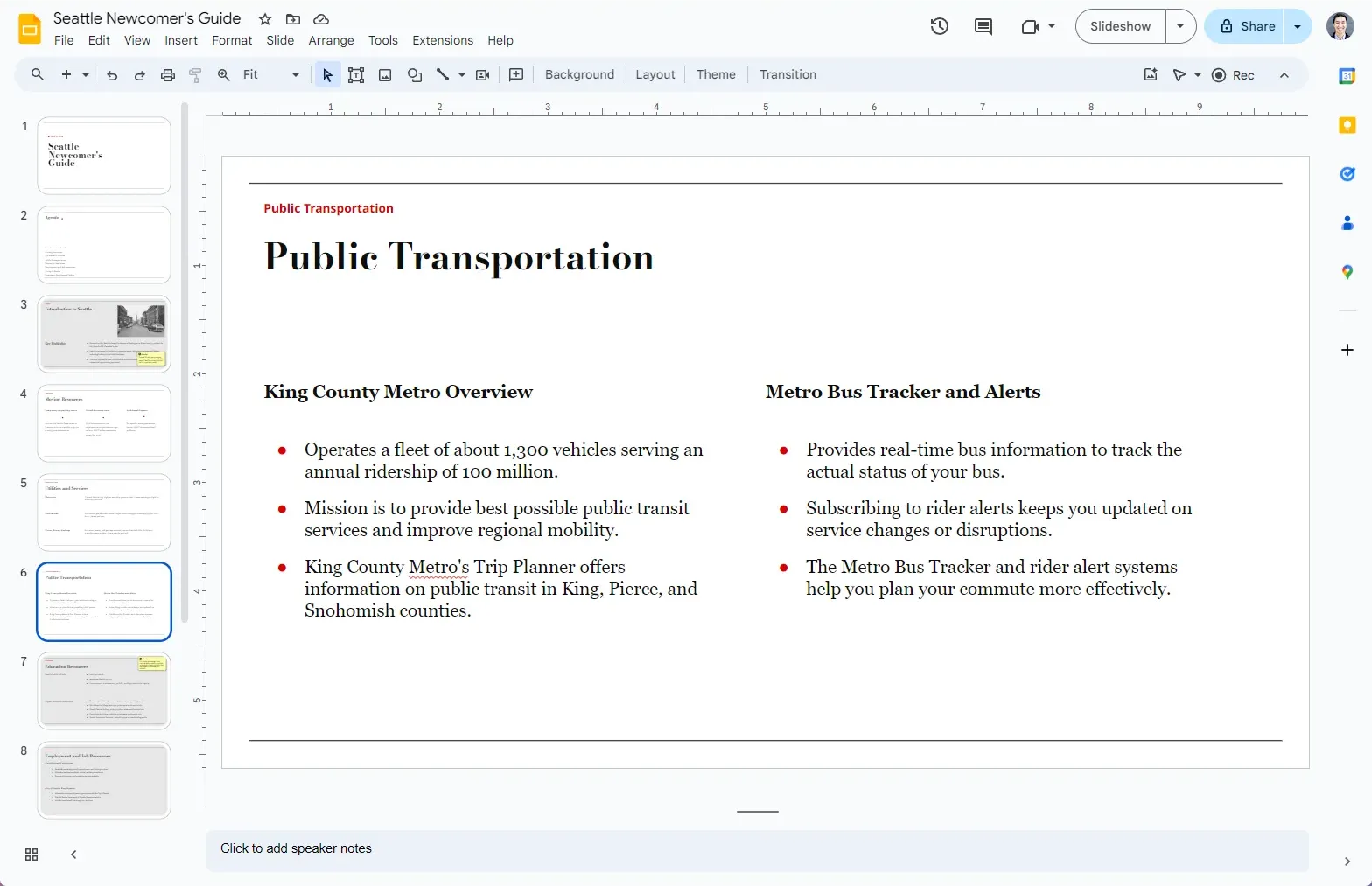
Task: Open the Google Calendar side panel
Action: click(1347, 76)
